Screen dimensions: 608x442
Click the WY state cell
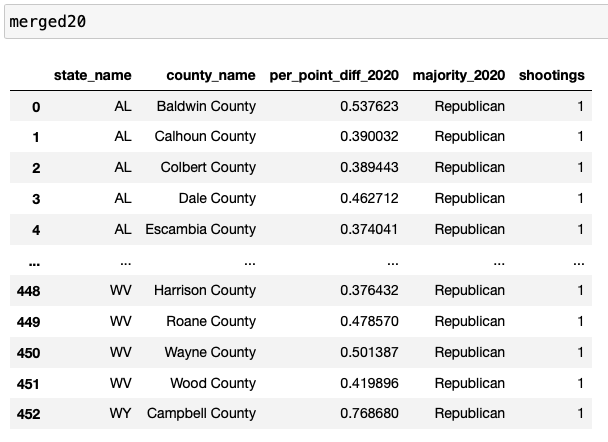pos(121,413)
